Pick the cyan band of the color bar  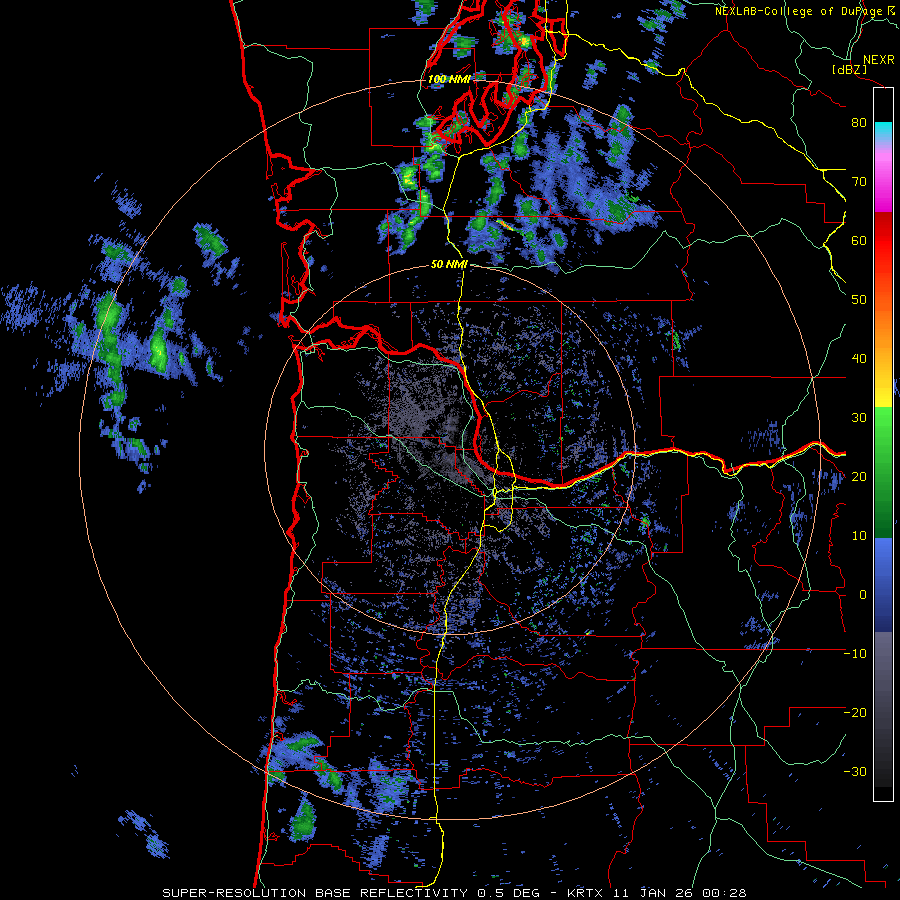click(883, 130)
